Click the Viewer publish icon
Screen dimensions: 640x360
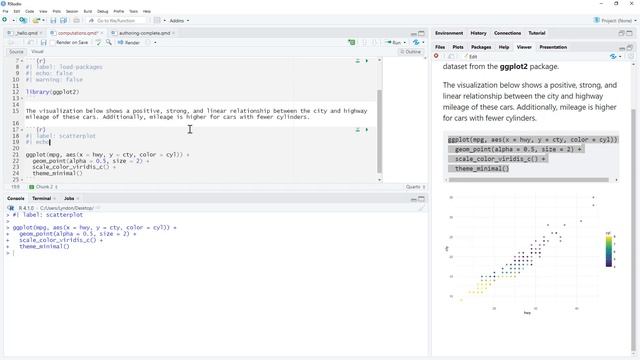(x=613, y=56)
